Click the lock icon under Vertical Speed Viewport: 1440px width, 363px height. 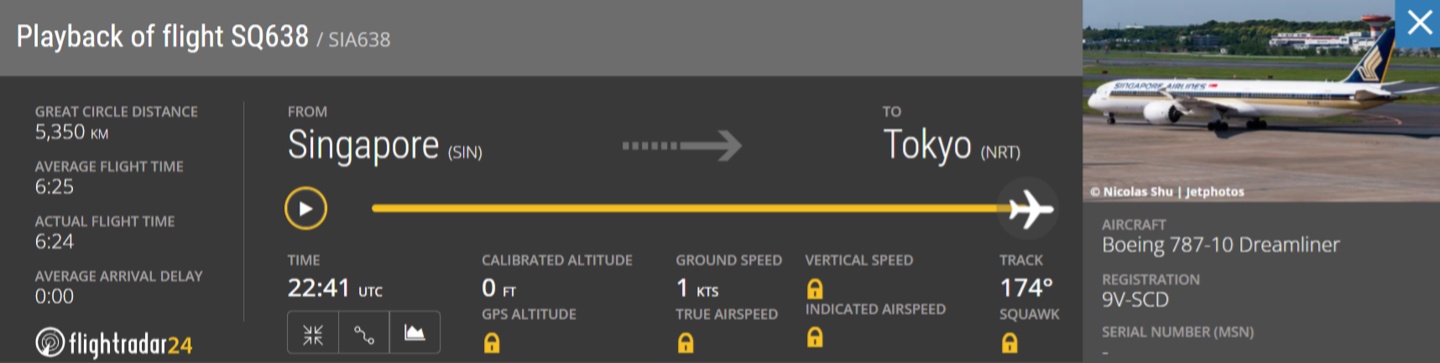pos(815,290)
